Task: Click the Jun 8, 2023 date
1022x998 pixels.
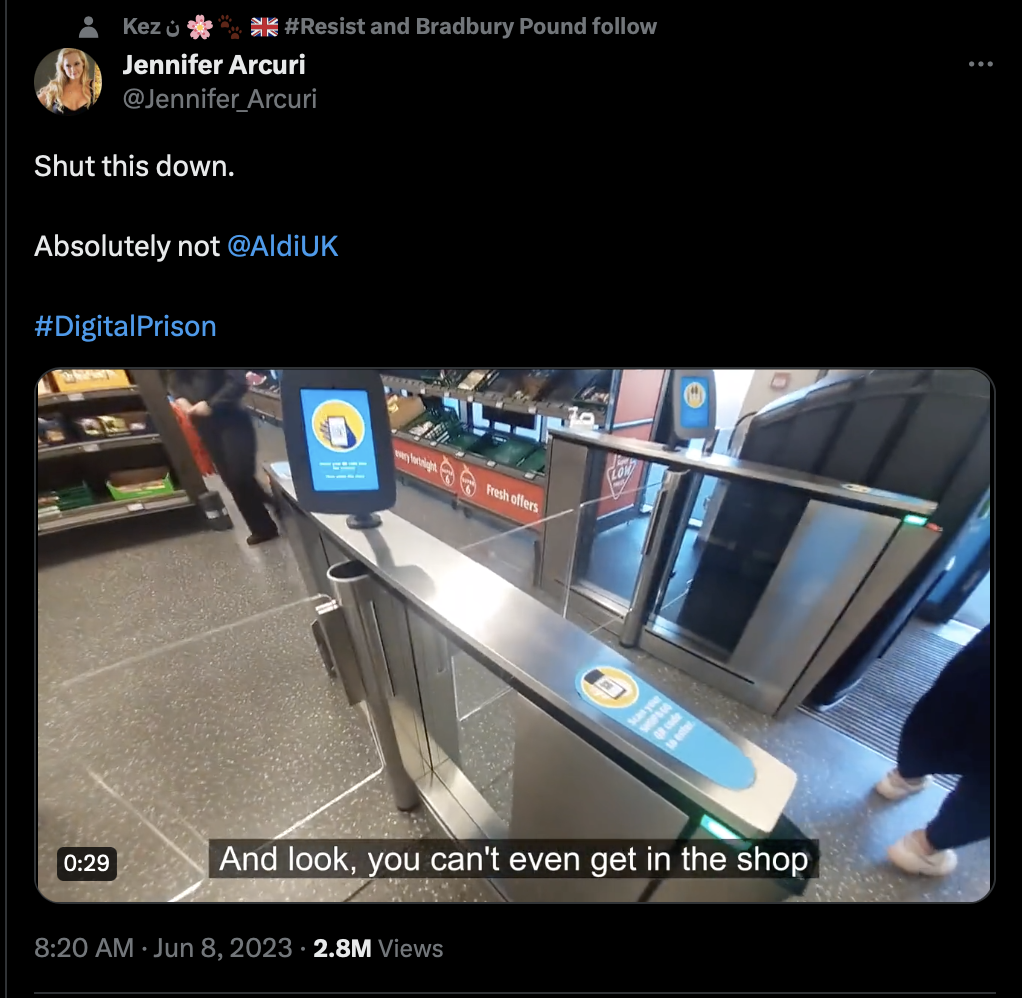Action: (x=222, y=948)
